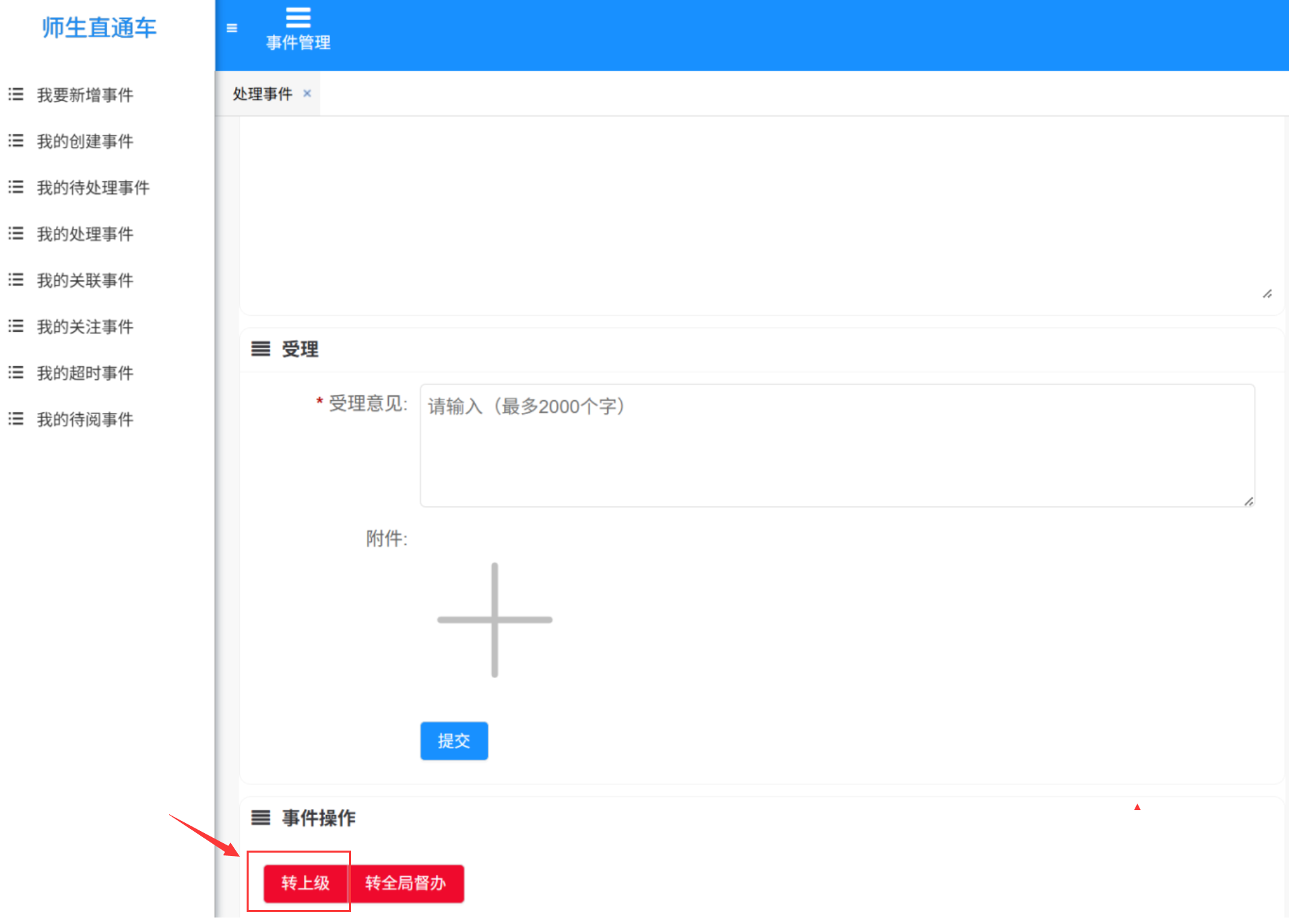This screenshot has width=1289, height=924.
Task: Click the 受理意见 field label
Action: point(368,404)
